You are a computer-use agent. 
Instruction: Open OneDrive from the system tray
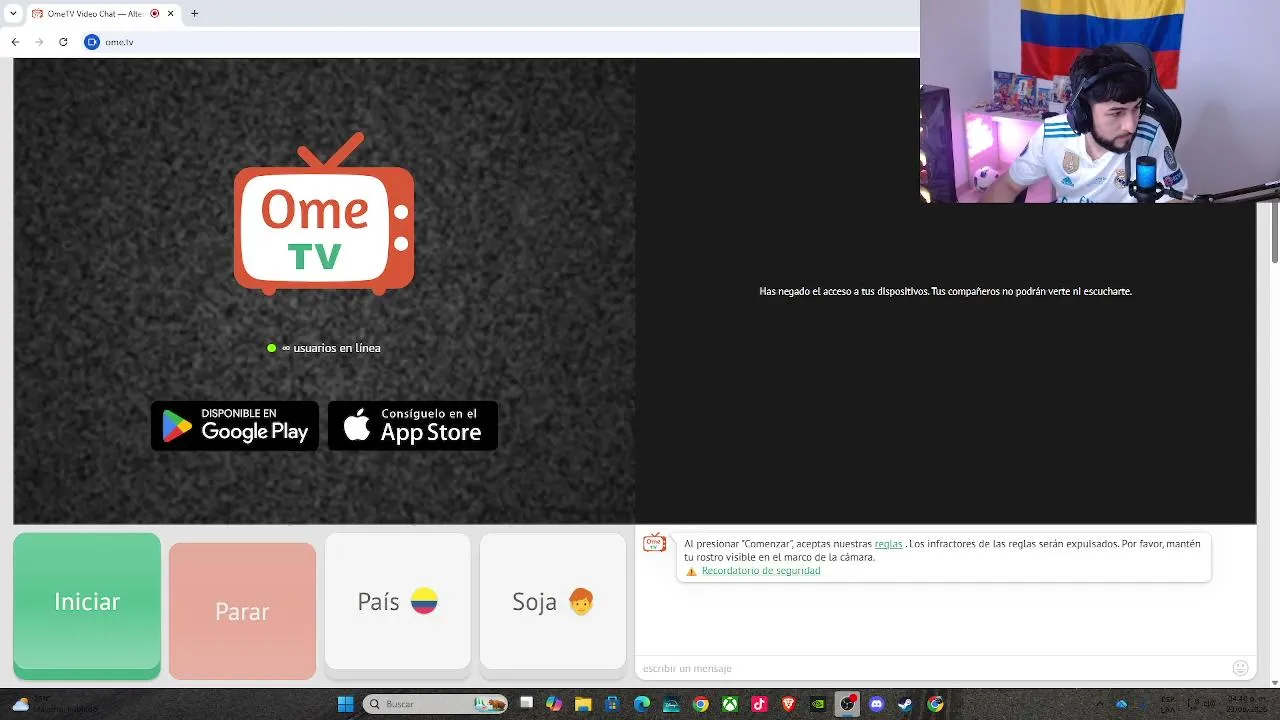1121,704
